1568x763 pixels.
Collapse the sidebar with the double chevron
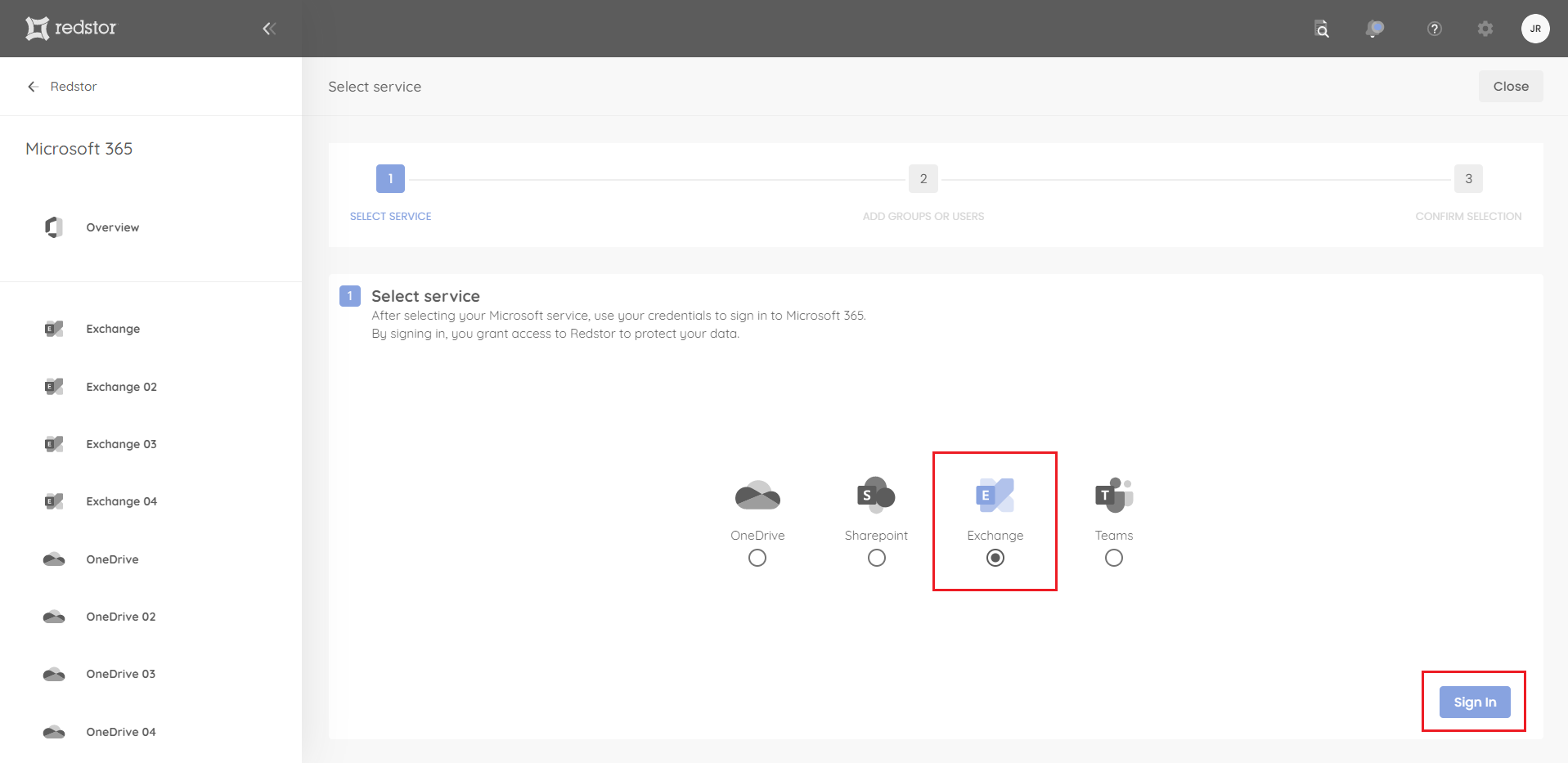coord(269,29)
